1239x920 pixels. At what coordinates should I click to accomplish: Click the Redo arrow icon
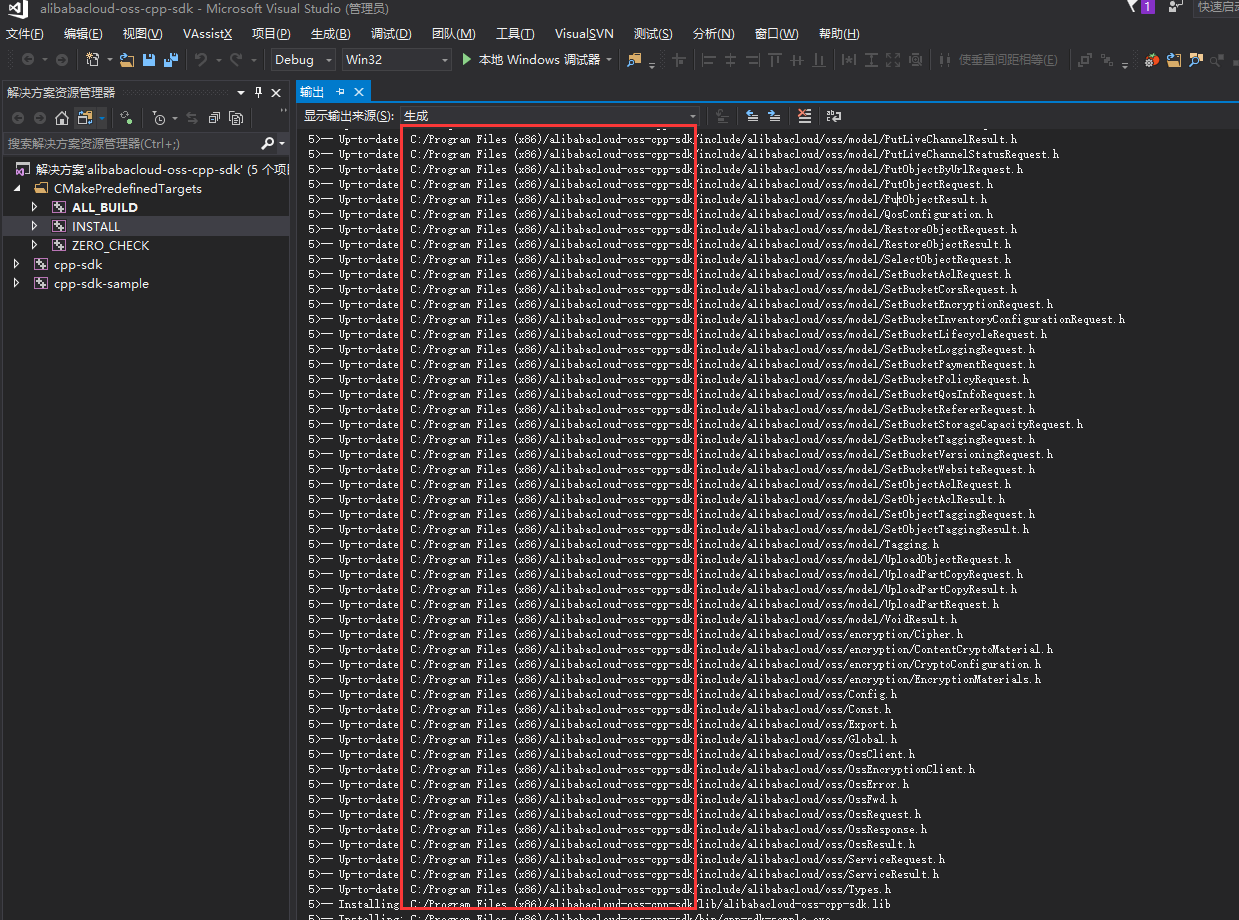[237, 60]
